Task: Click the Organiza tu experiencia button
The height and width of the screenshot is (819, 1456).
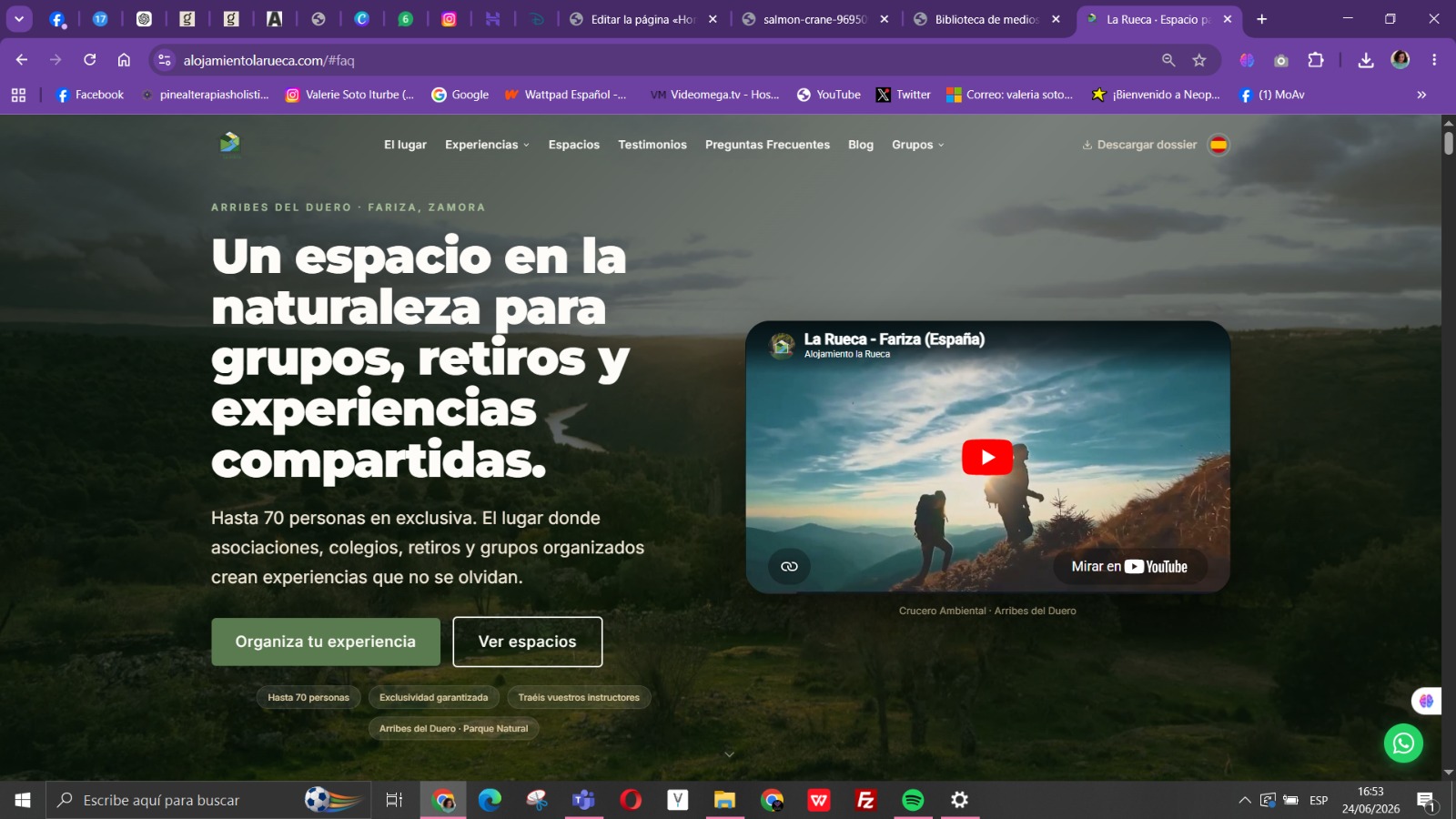Action: (326, 642)
